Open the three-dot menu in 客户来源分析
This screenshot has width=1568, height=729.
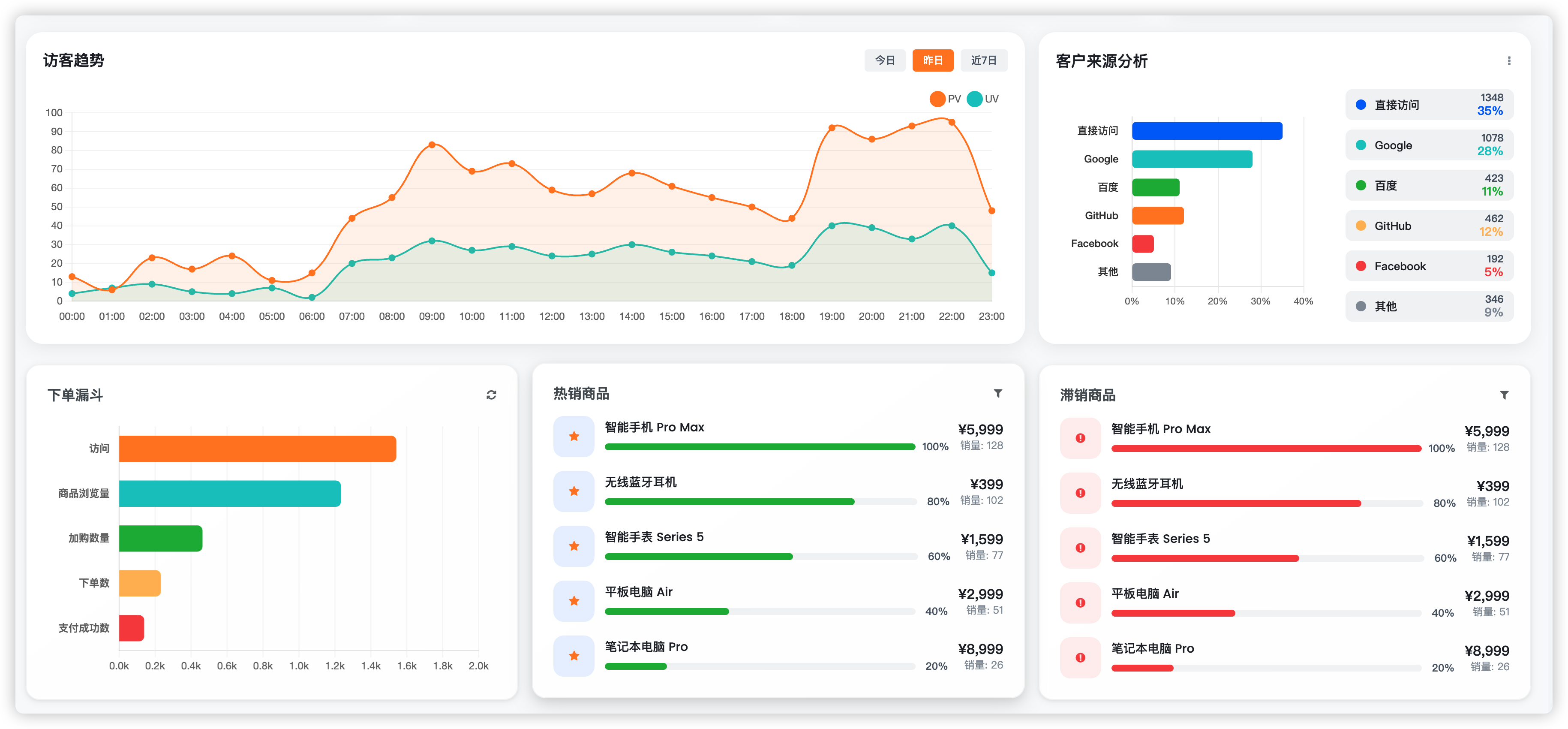[1509, 61]
